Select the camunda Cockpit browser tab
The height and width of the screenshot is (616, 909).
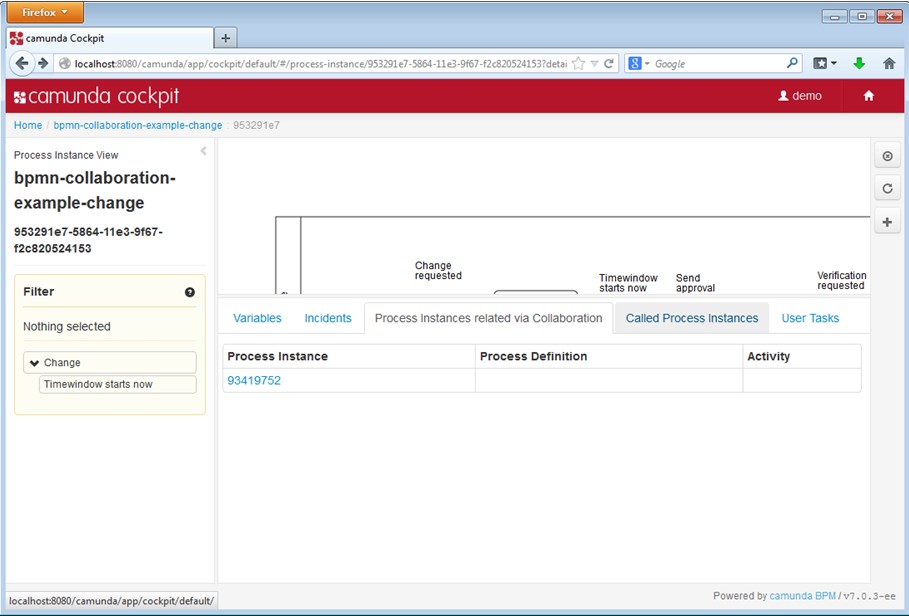click(x=110, y=38)
